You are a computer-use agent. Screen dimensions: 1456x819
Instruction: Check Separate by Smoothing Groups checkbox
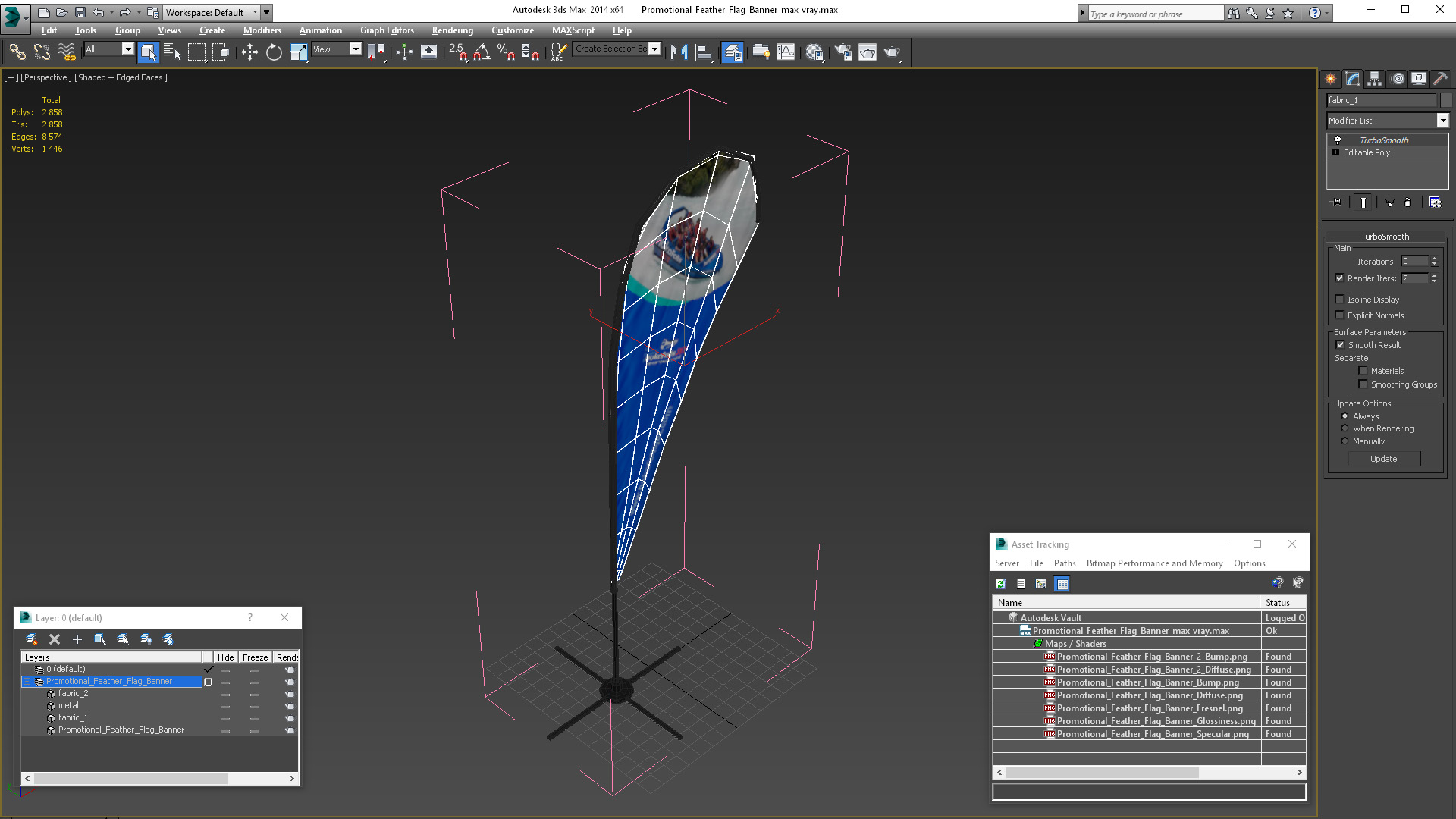[1363, 384]
